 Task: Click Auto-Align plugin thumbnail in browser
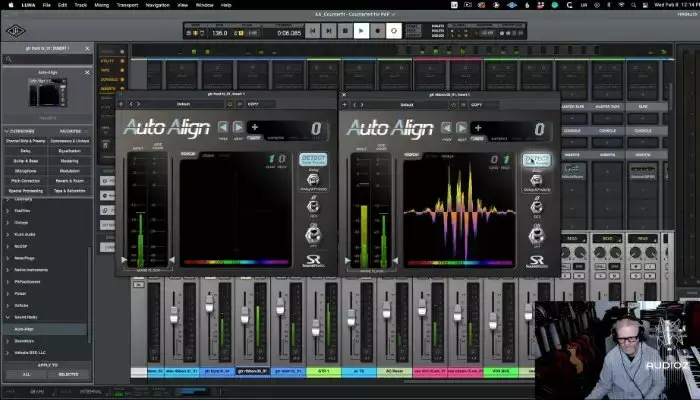[x=48, y=92]
